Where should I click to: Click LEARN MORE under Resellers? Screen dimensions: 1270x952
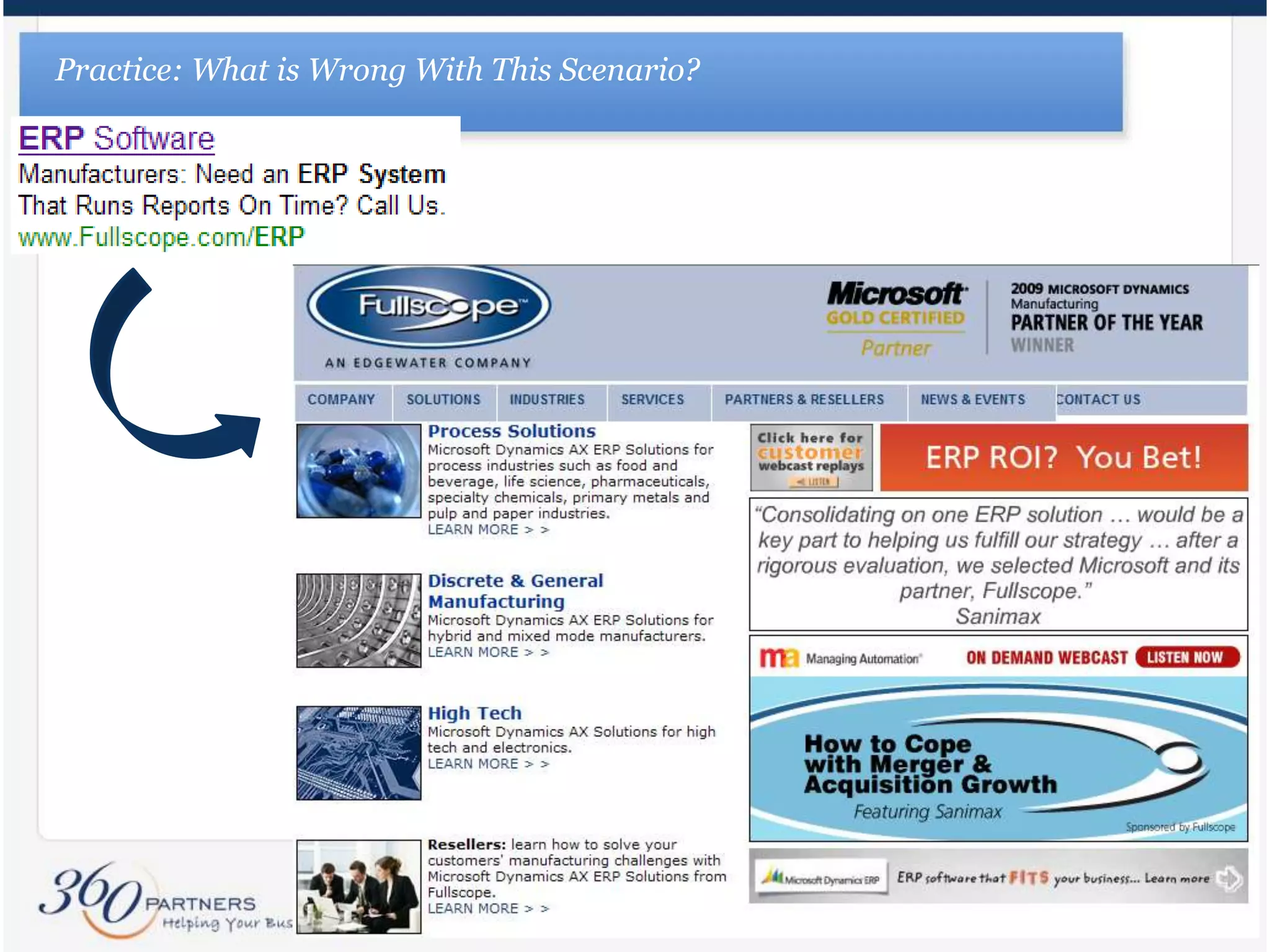coord(488,909)
